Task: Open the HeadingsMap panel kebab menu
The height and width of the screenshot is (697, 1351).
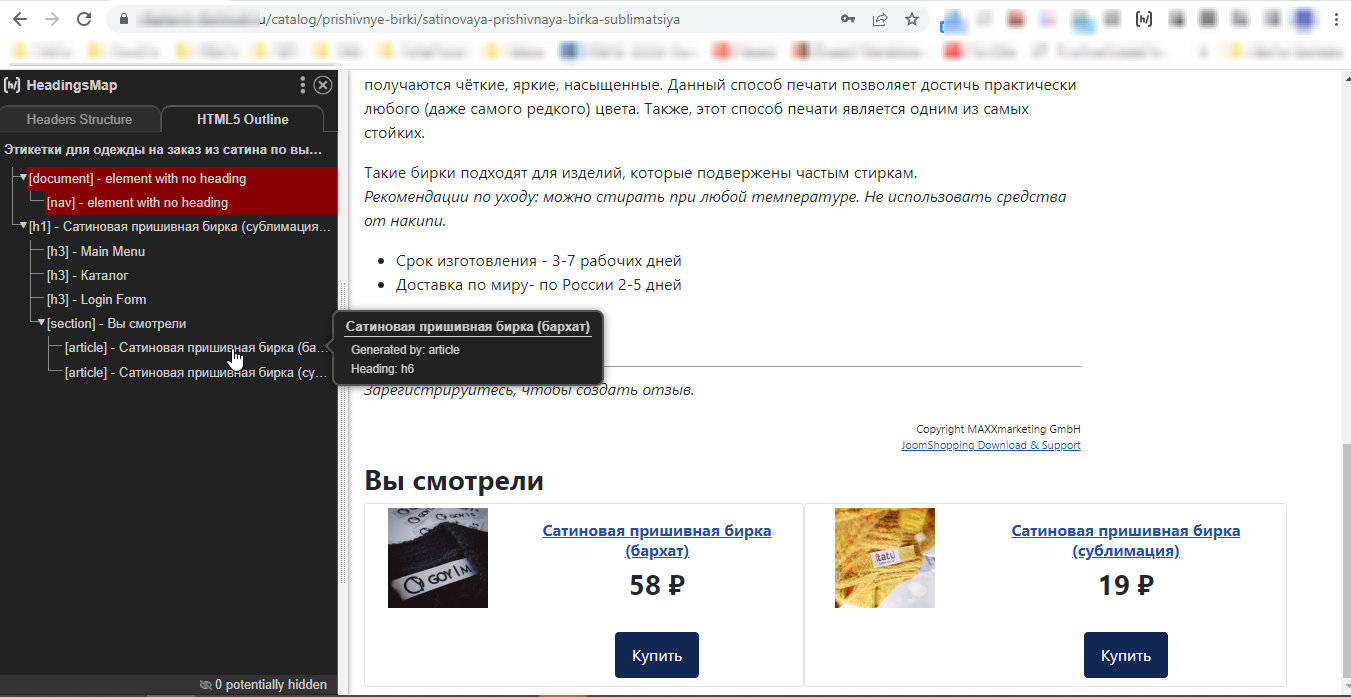Action: click(x=302, y=85)
